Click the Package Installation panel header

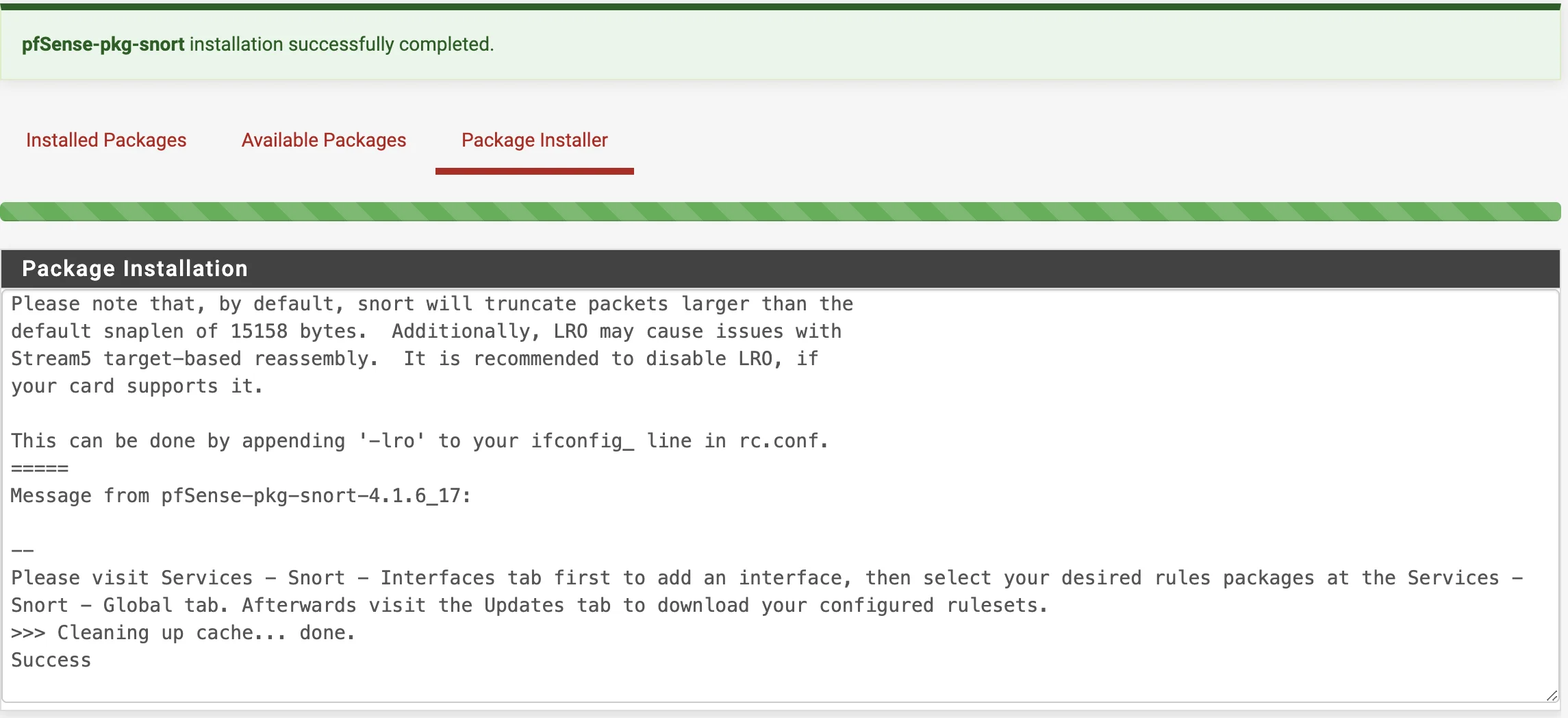[x=781, y=269]
